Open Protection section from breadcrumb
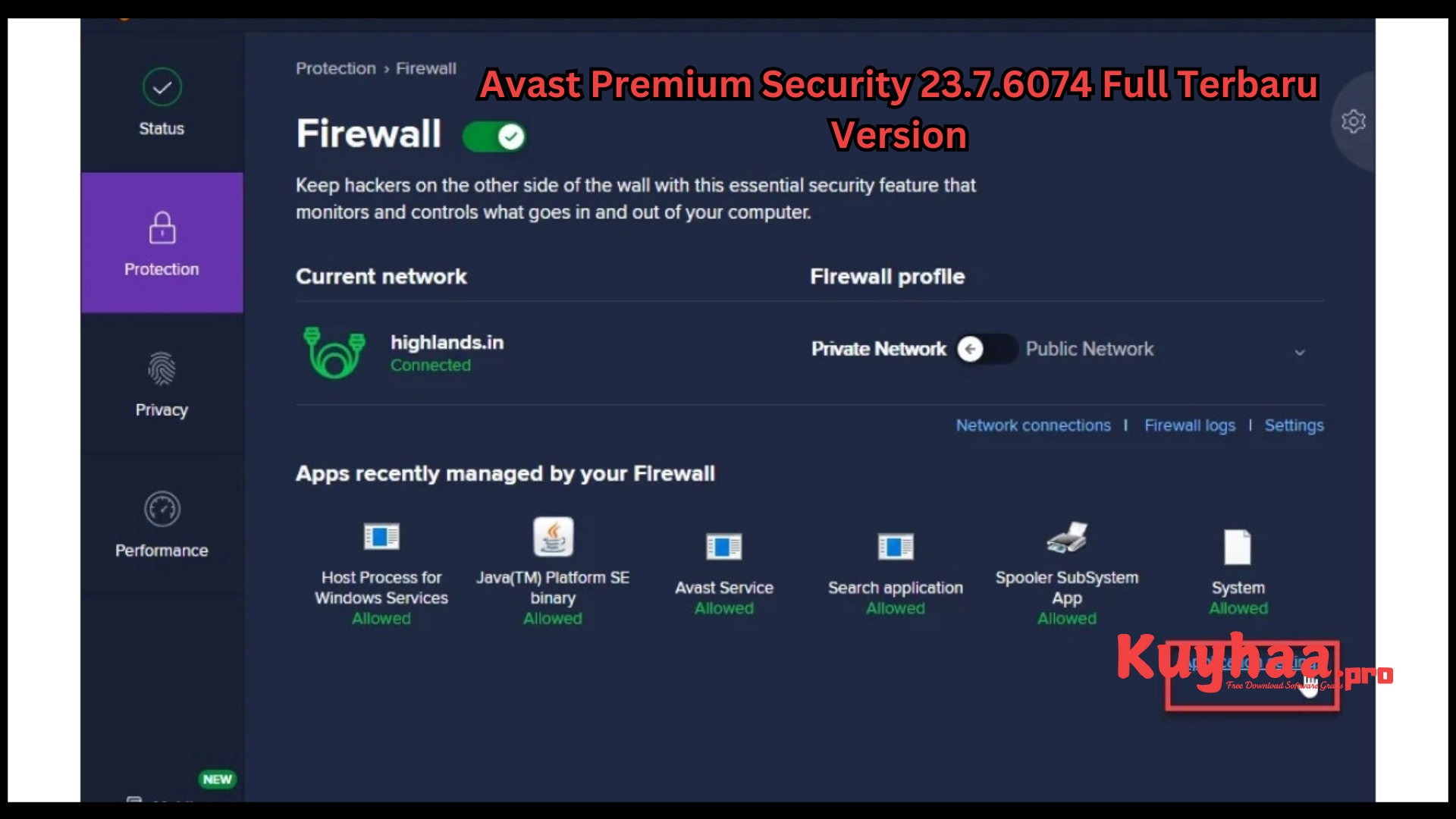The height and width of the screenshot is (819, 1456). pyautogui.click(x=334, y=67)
